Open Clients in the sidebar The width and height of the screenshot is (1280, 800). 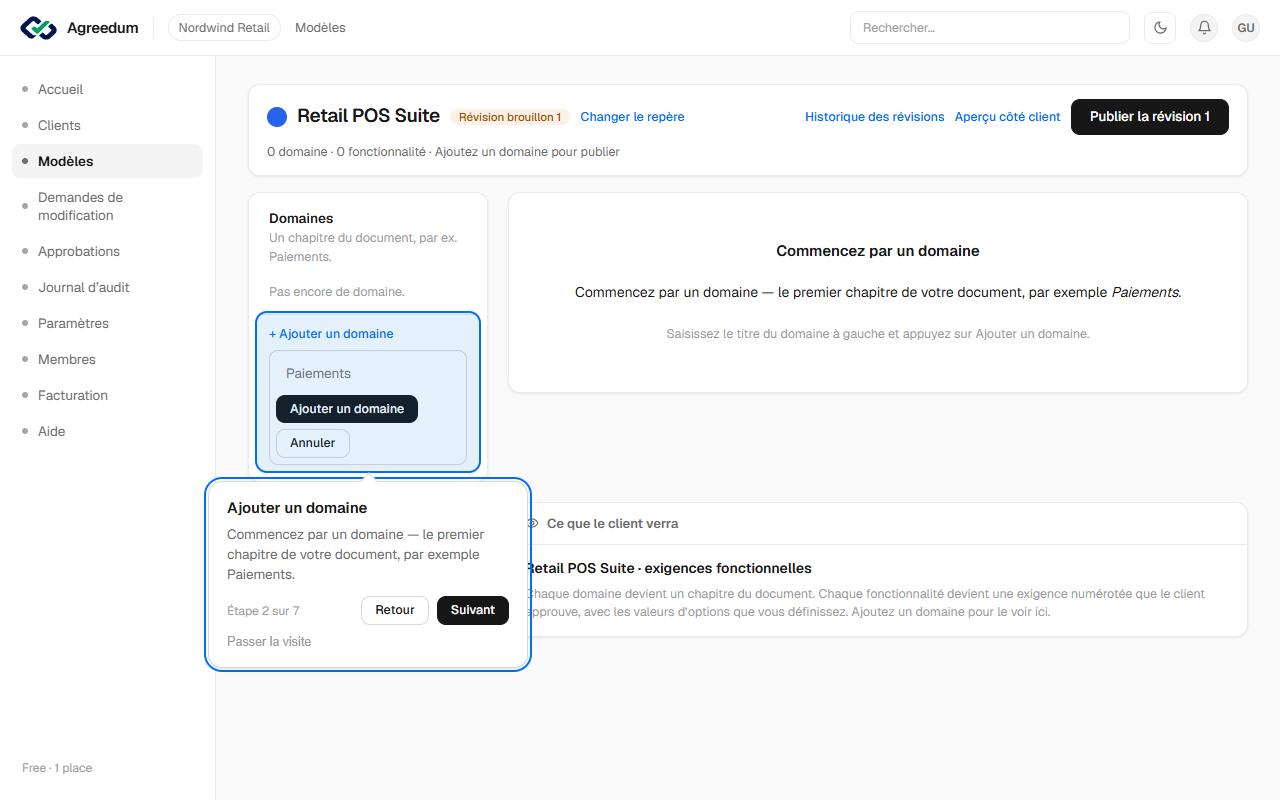tap(107, 125)
